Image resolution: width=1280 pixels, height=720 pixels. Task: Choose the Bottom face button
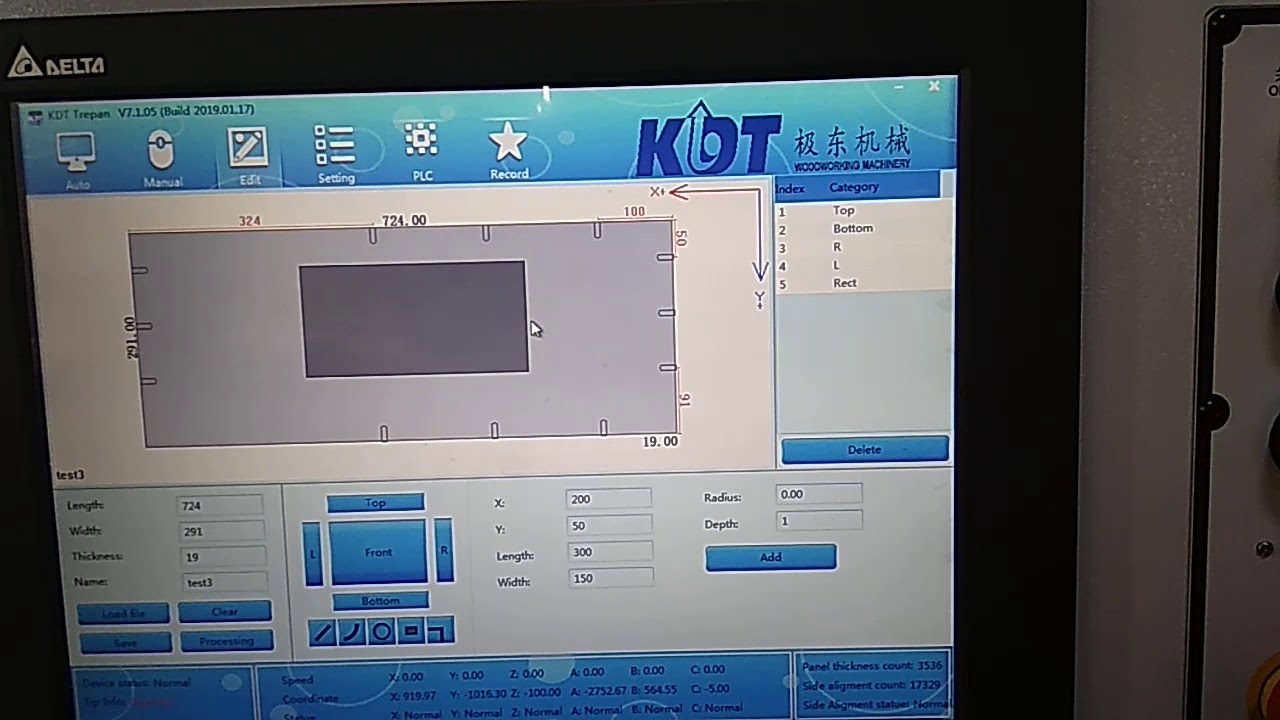380,601
